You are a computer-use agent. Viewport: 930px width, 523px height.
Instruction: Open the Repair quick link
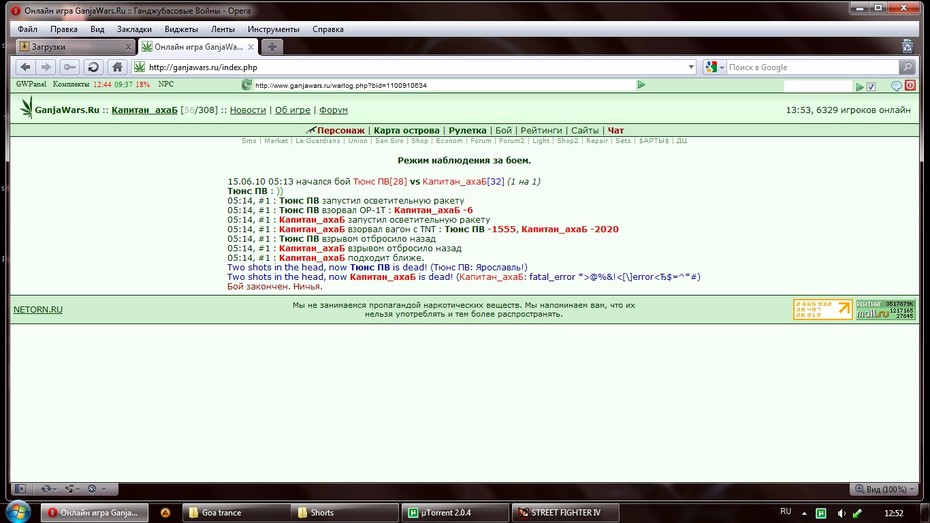coord(597,141)
